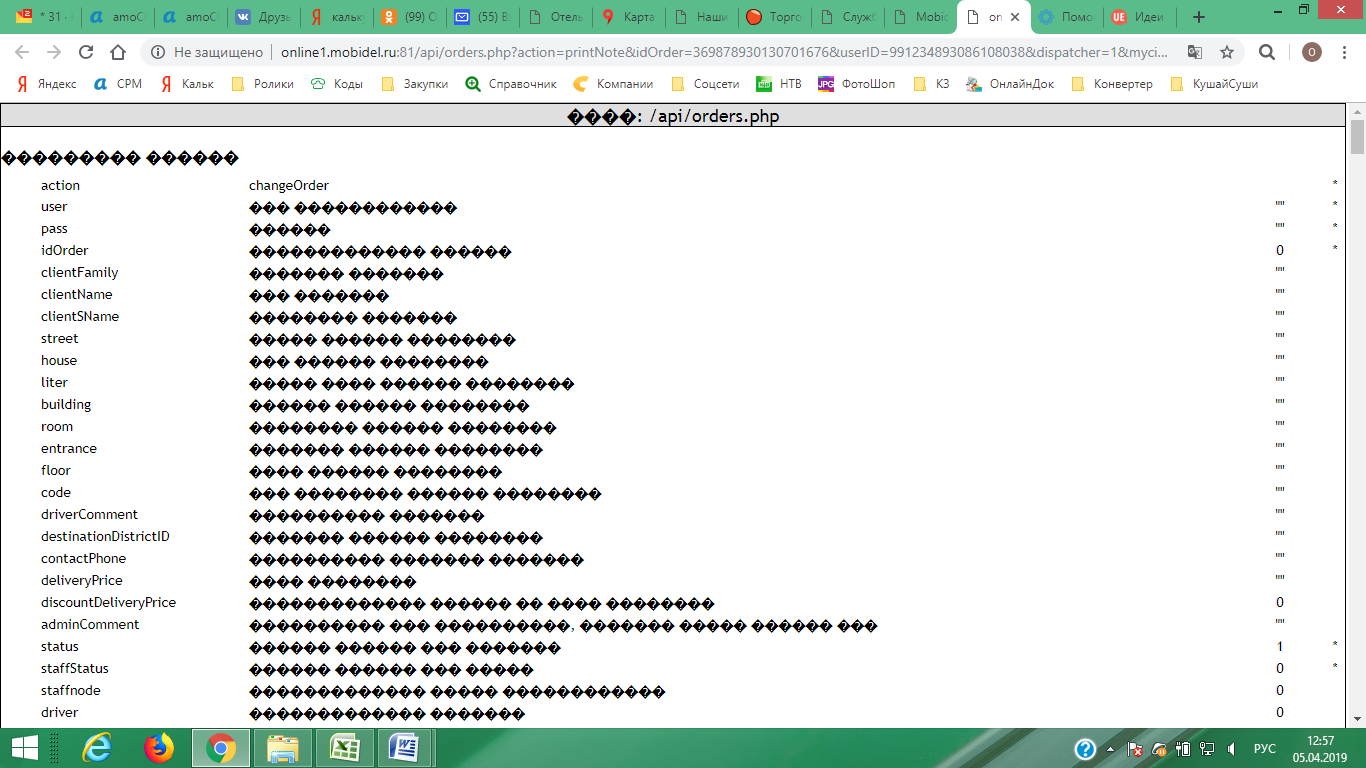Open the Компании bookmark
The height and width of the screenshot is (768, 1366).
point(614,84)
